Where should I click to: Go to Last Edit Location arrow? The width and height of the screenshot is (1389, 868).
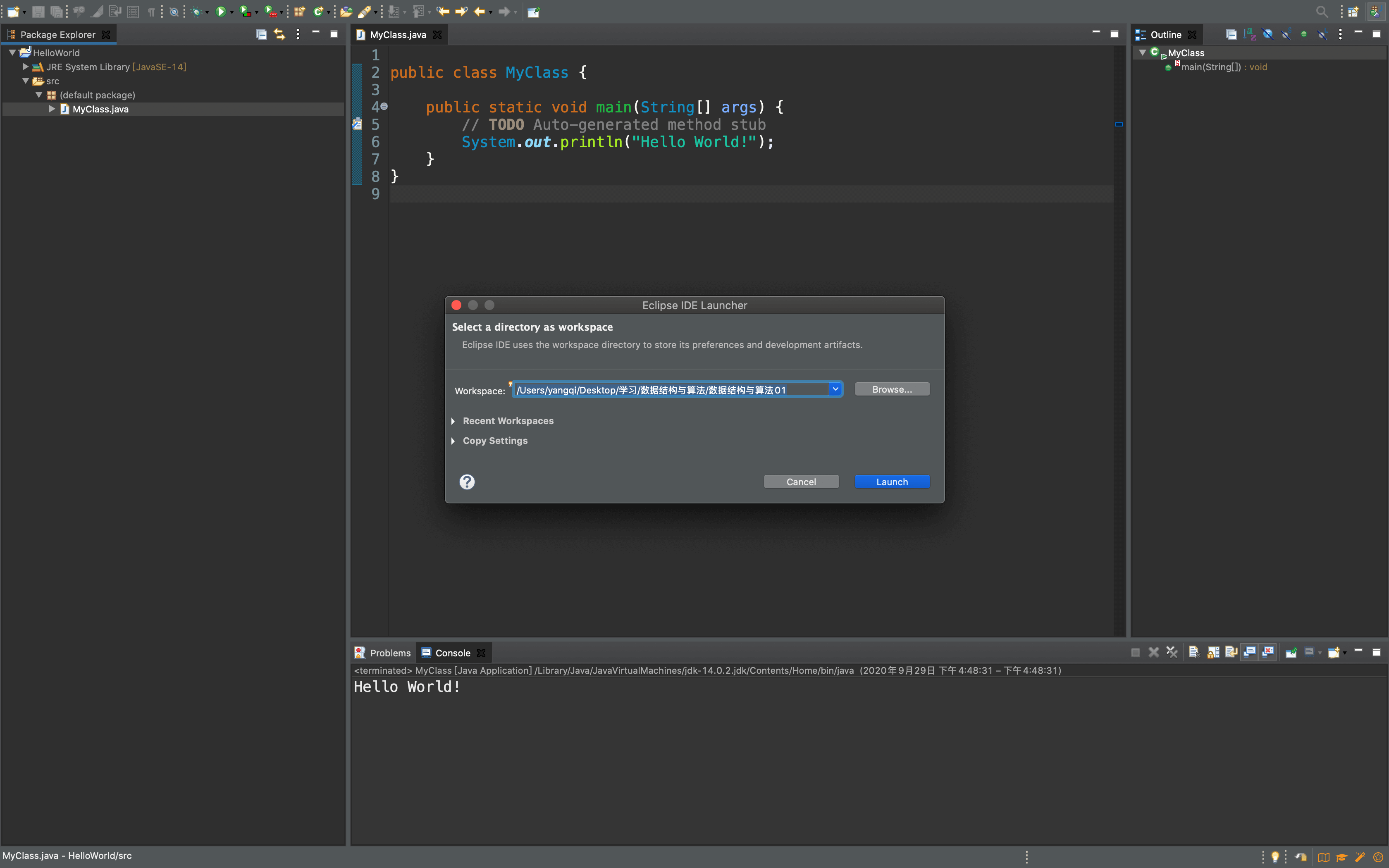click(442, 12)
